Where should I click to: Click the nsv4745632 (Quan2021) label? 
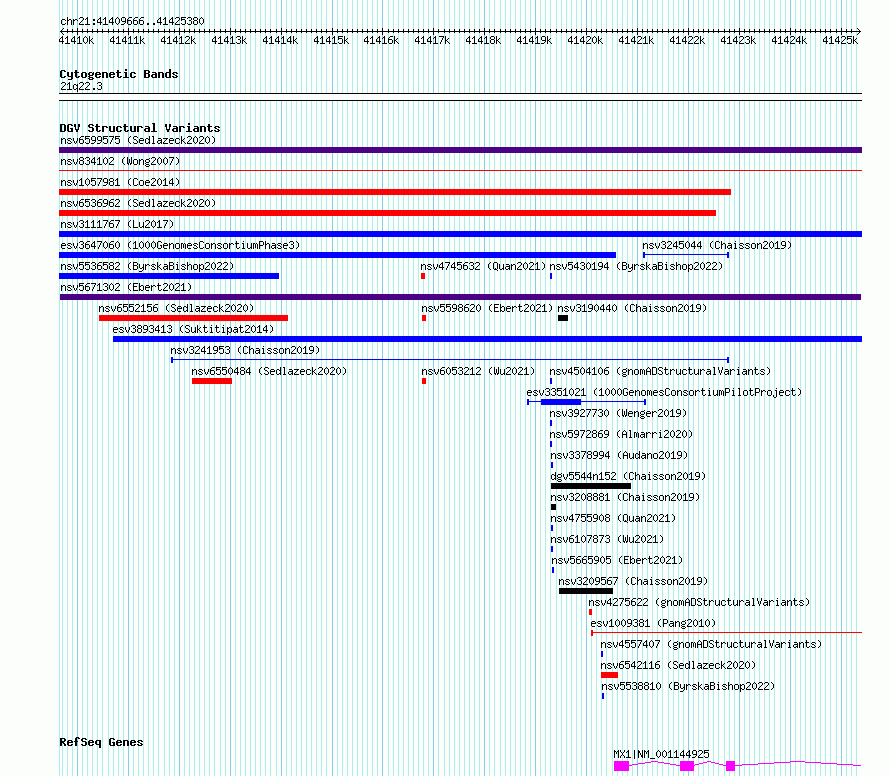point(483,266)
